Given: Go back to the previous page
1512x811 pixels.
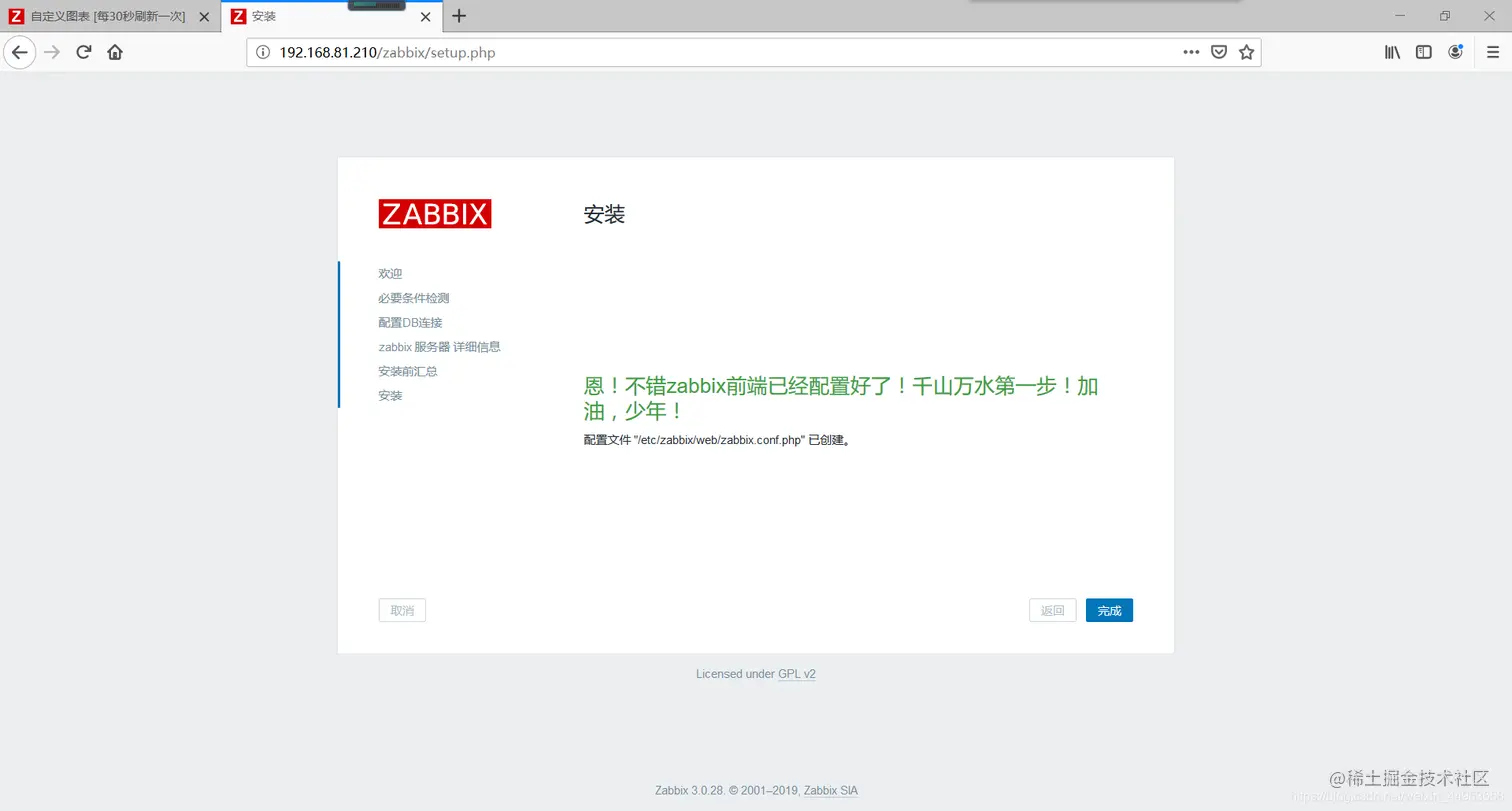Looking at the screenshot, I should coord(20,52).
